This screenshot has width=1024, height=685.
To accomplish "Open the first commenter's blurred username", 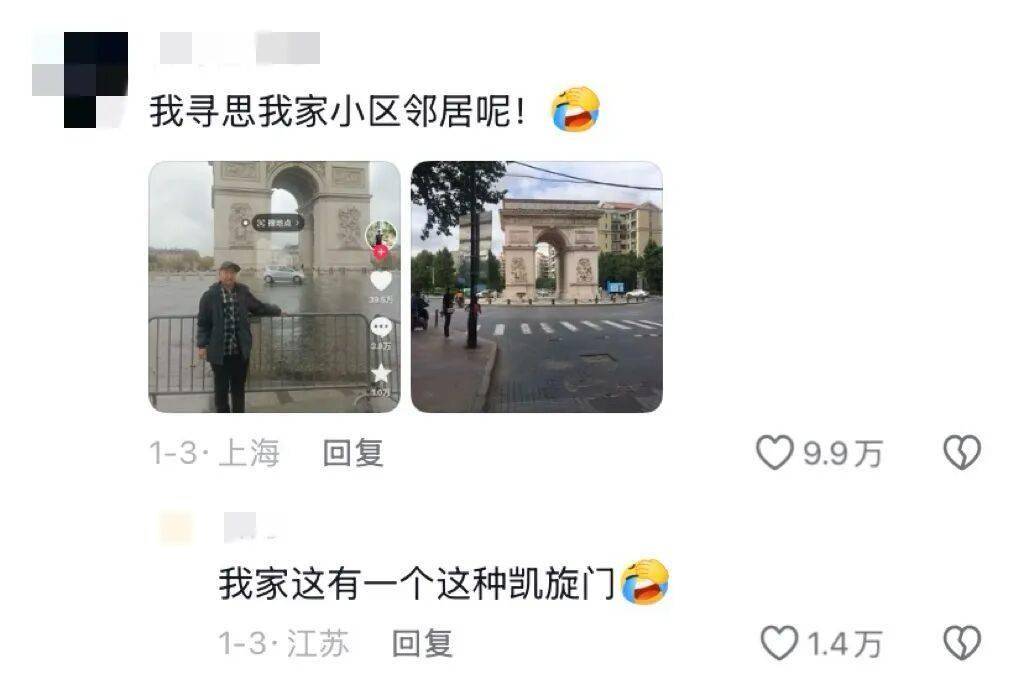I will point(240,48).
